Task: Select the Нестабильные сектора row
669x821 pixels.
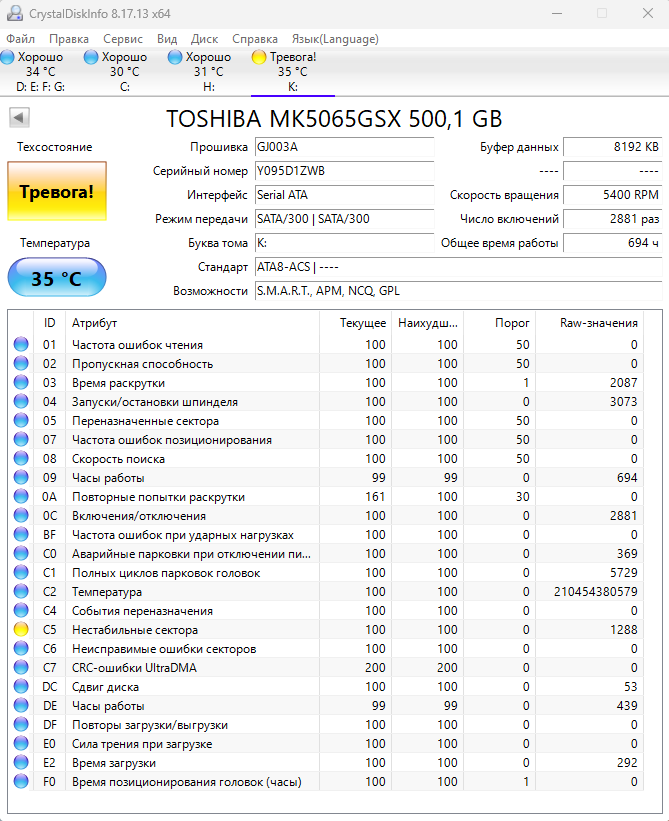Action: (x=326, y=629)
